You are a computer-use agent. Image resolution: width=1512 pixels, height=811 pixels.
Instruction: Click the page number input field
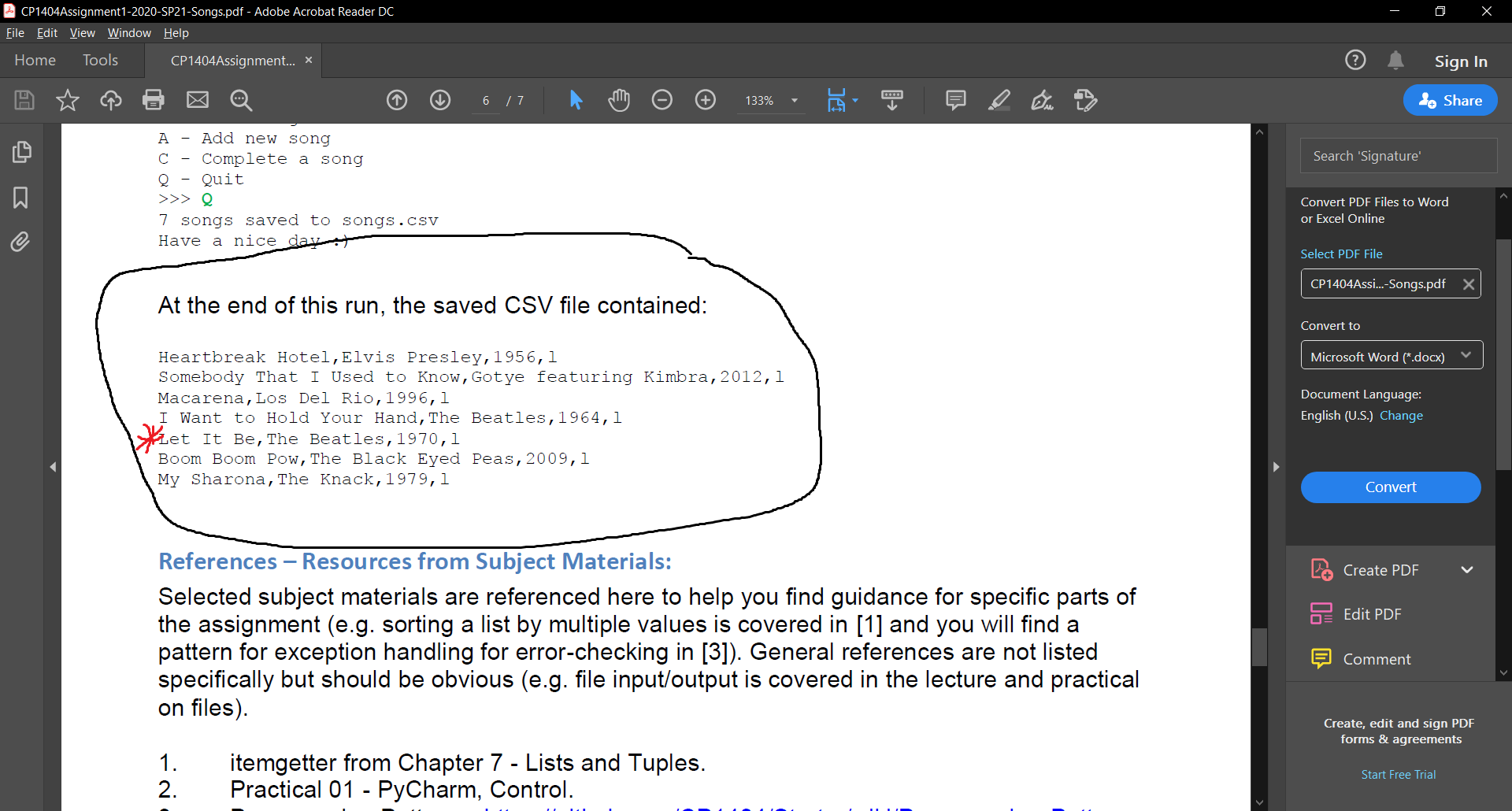pos(485,101)
